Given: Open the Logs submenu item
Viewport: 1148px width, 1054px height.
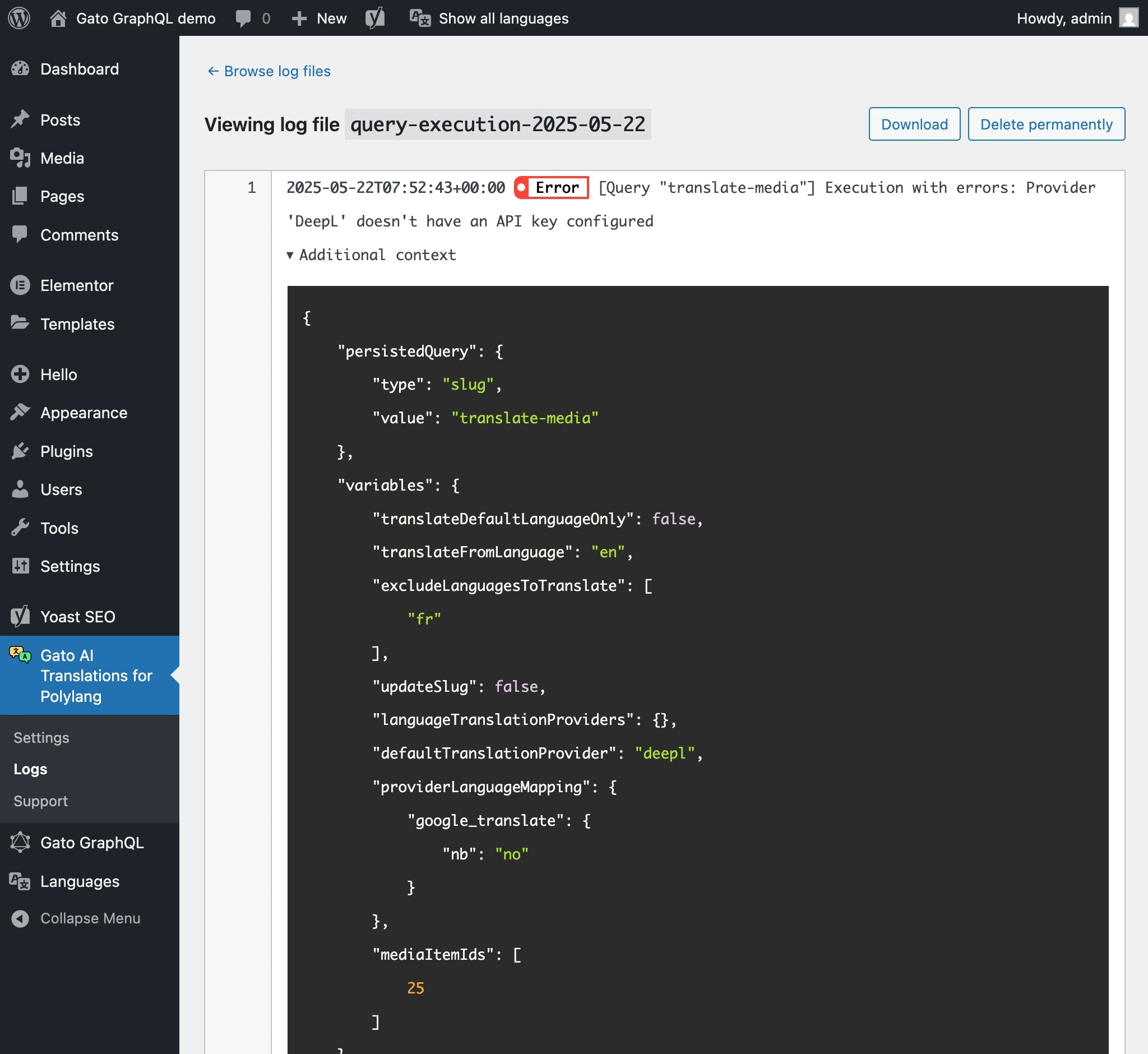Looking at the screenshot, I should coord(30,769).
